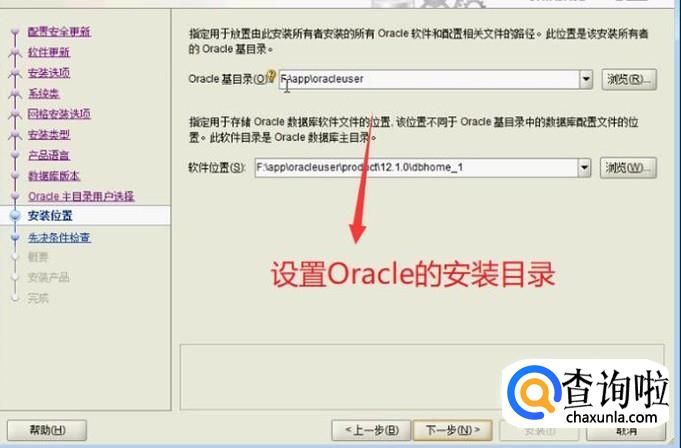Browse for Oracle base directory with 浏览(R)
The height and width of the screenshot is (448, 681).
pyautogui.click(x=629, y=79)
